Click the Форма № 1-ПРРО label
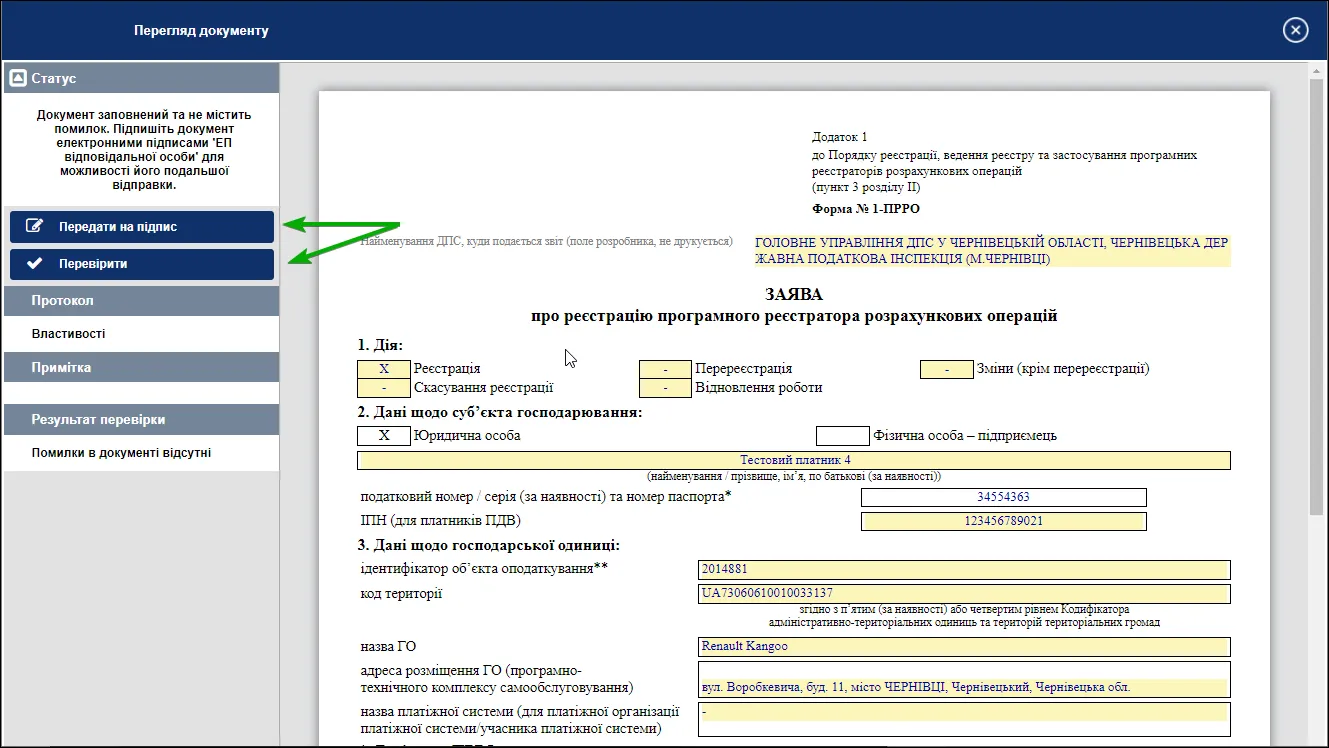The image size is (1329, 748). pos(866,209)
